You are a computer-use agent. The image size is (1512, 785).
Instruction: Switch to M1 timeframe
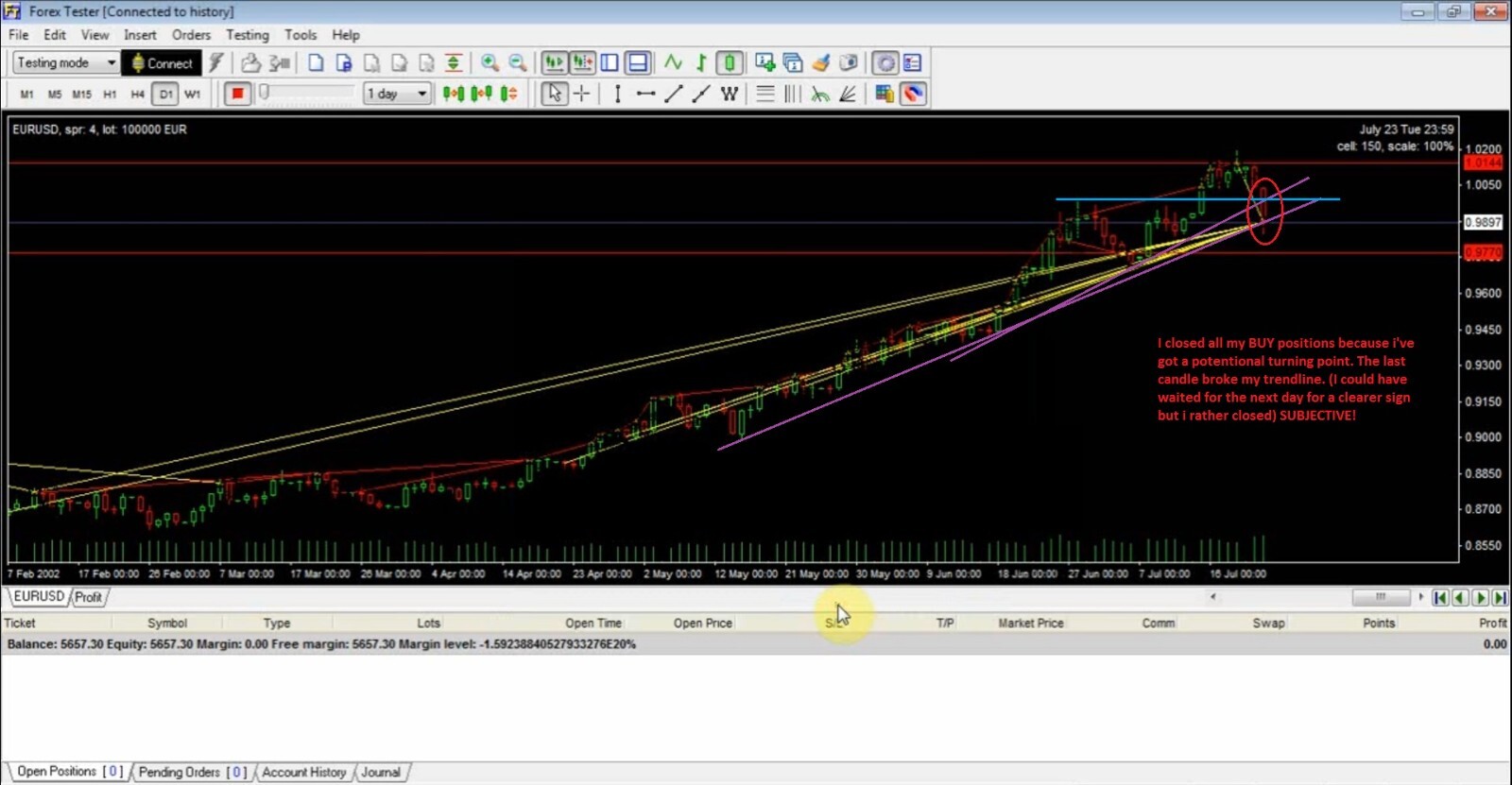coord(26,94)
